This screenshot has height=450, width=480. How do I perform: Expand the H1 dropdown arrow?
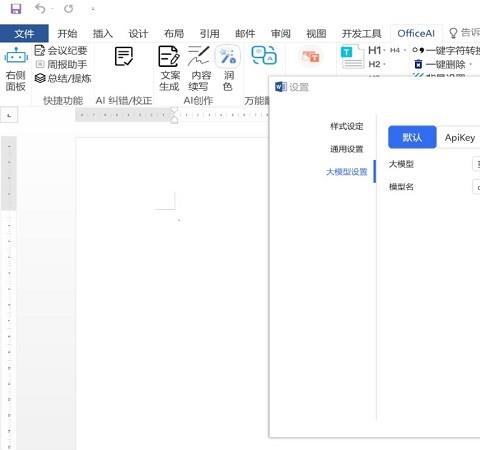tap(384, 51)
